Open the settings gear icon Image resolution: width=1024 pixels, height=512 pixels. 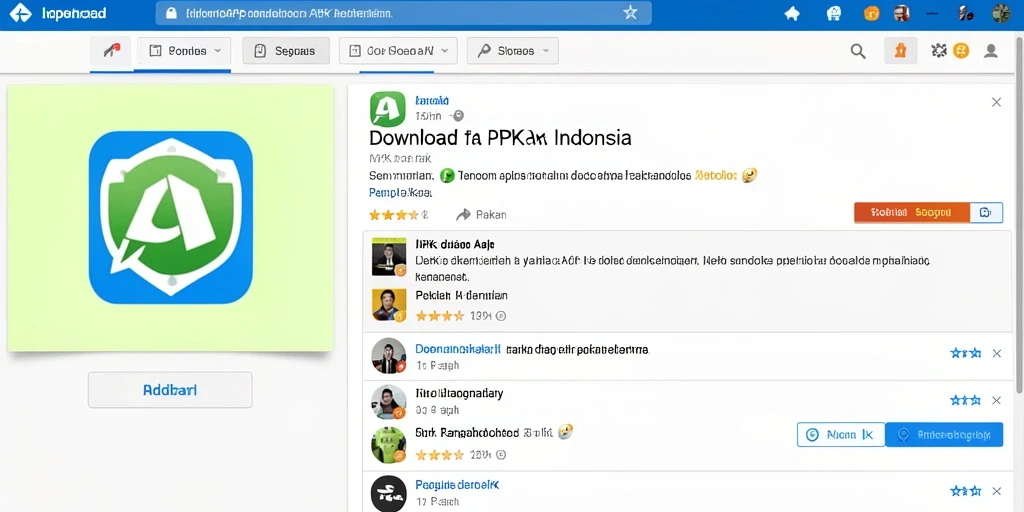click(939, 51)
